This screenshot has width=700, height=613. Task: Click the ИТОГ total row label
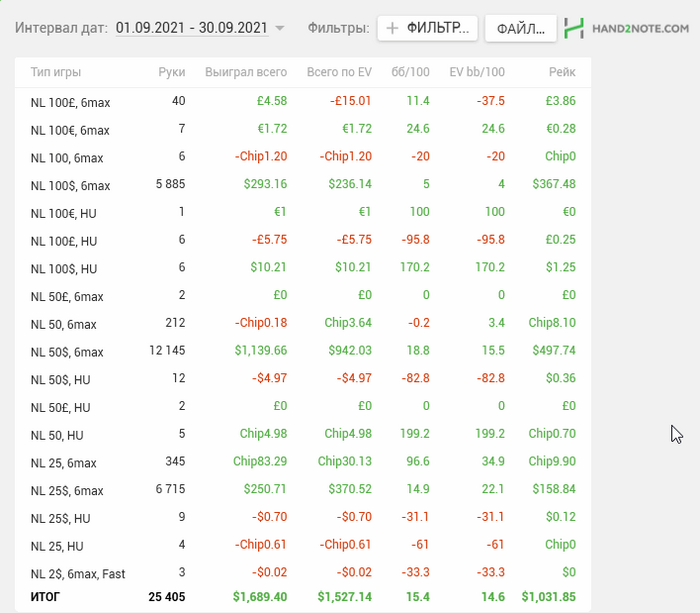[x=45, y=597]
